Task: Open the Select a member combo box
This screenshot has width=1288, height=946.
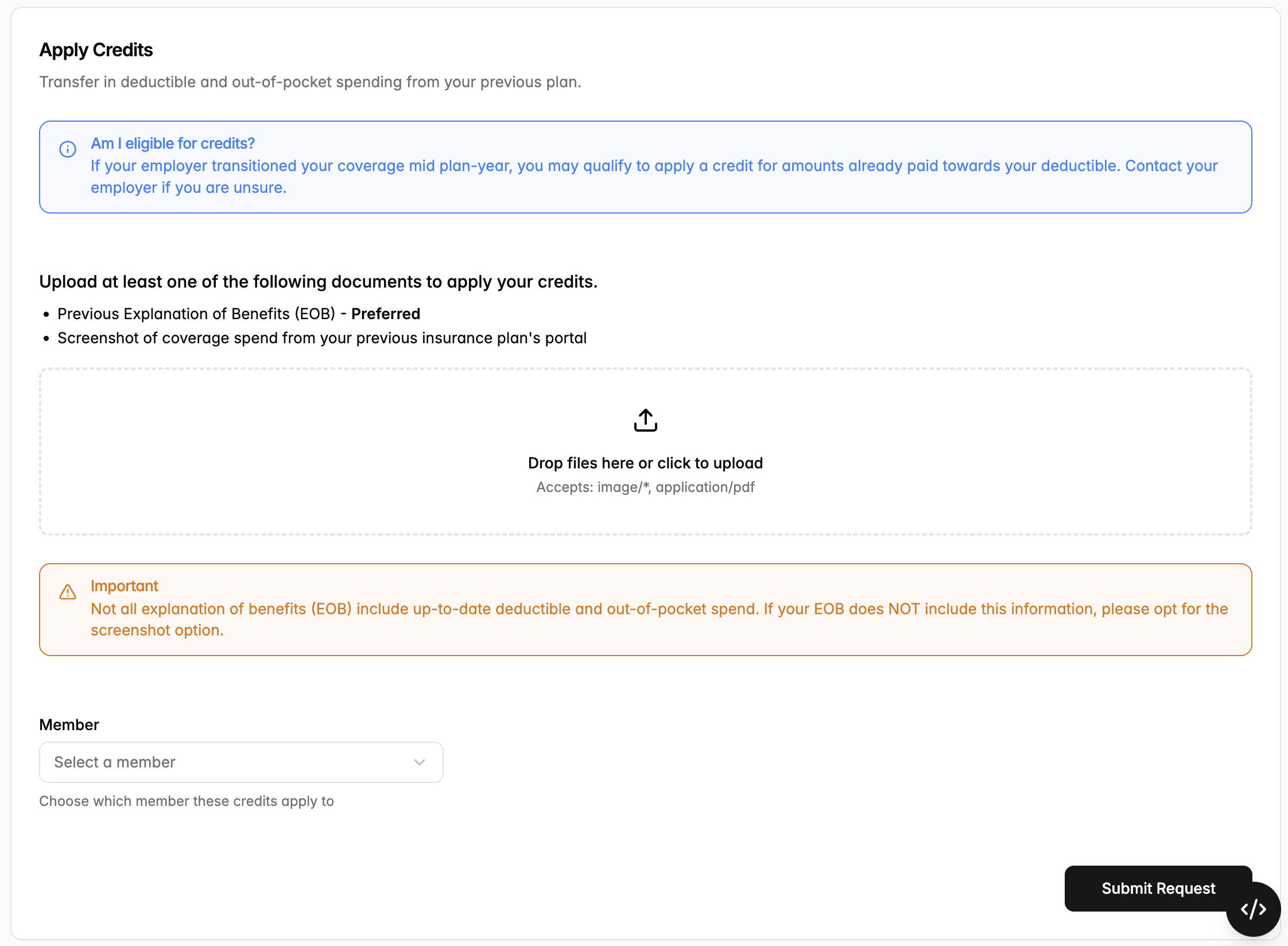Action: 241,762
